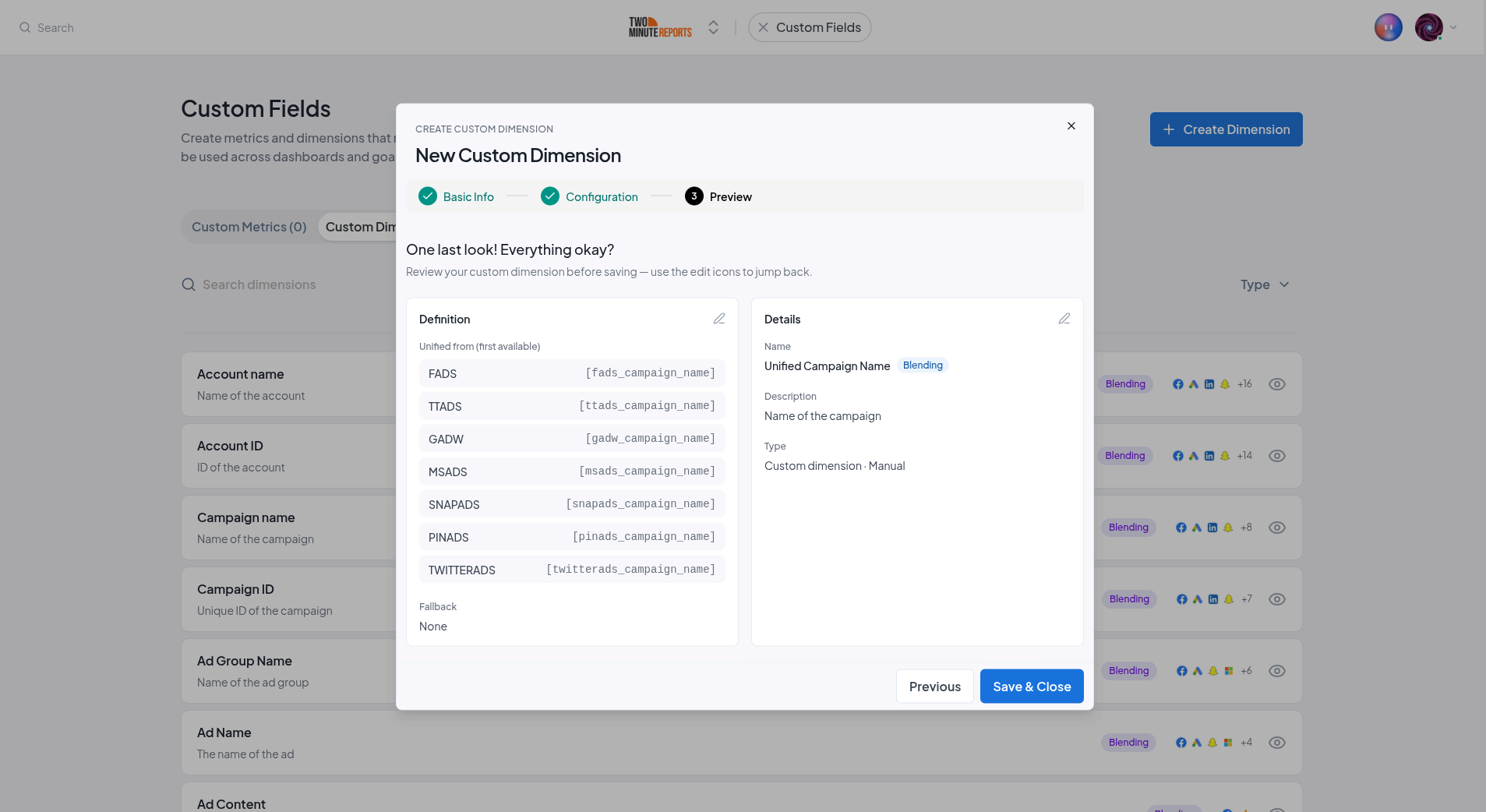Click the first purple avatar icon

(x=1389, y=27)
